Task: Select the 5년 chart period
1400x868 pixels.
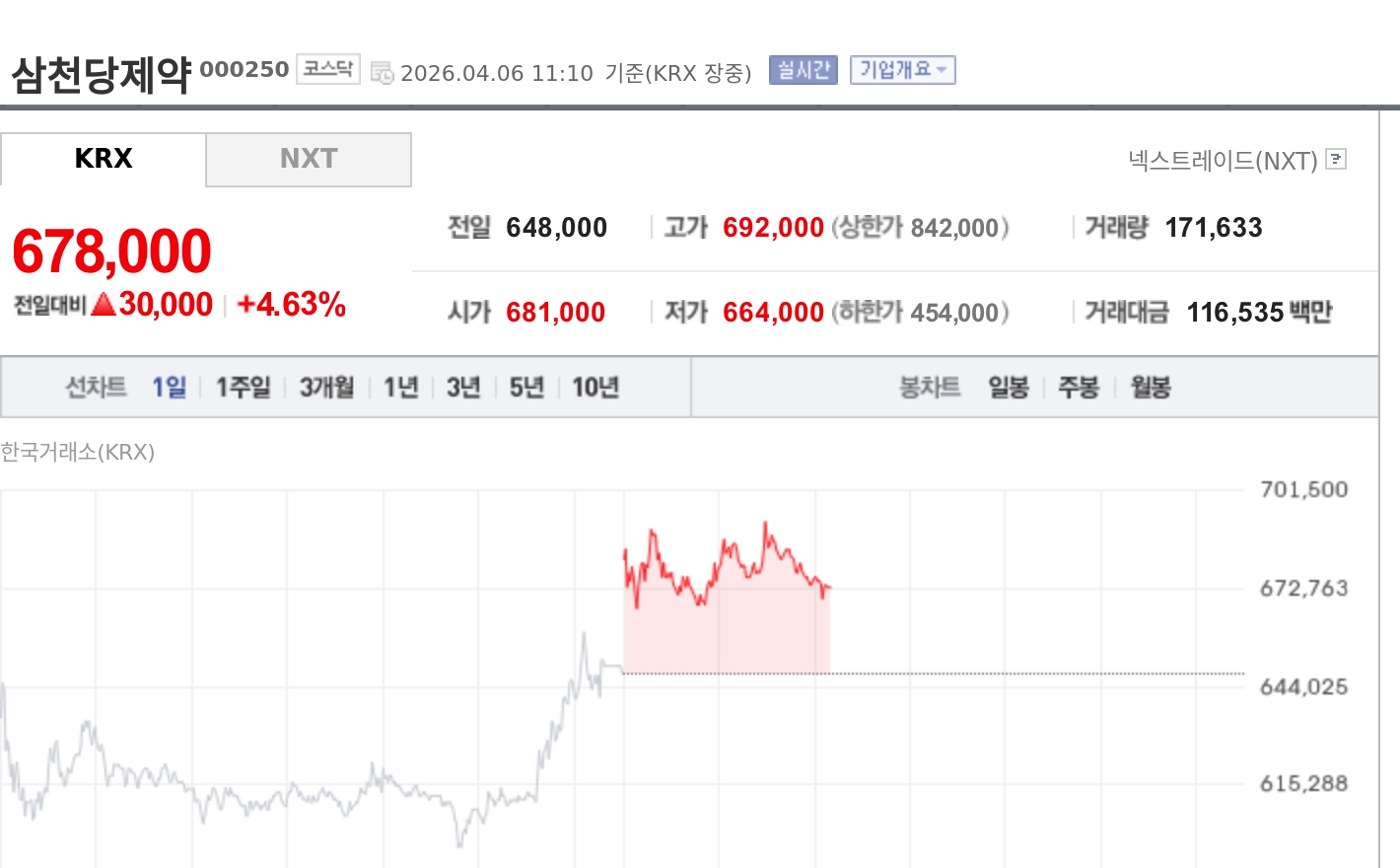Action: [525, 387]
